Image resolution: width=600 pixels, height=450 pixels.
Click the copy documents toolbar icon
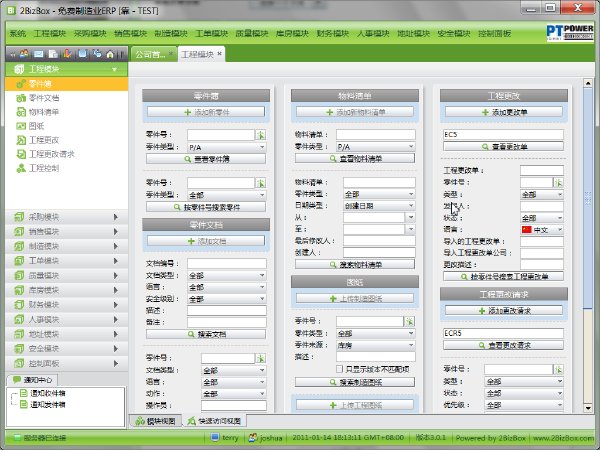[x=53, y=54]
